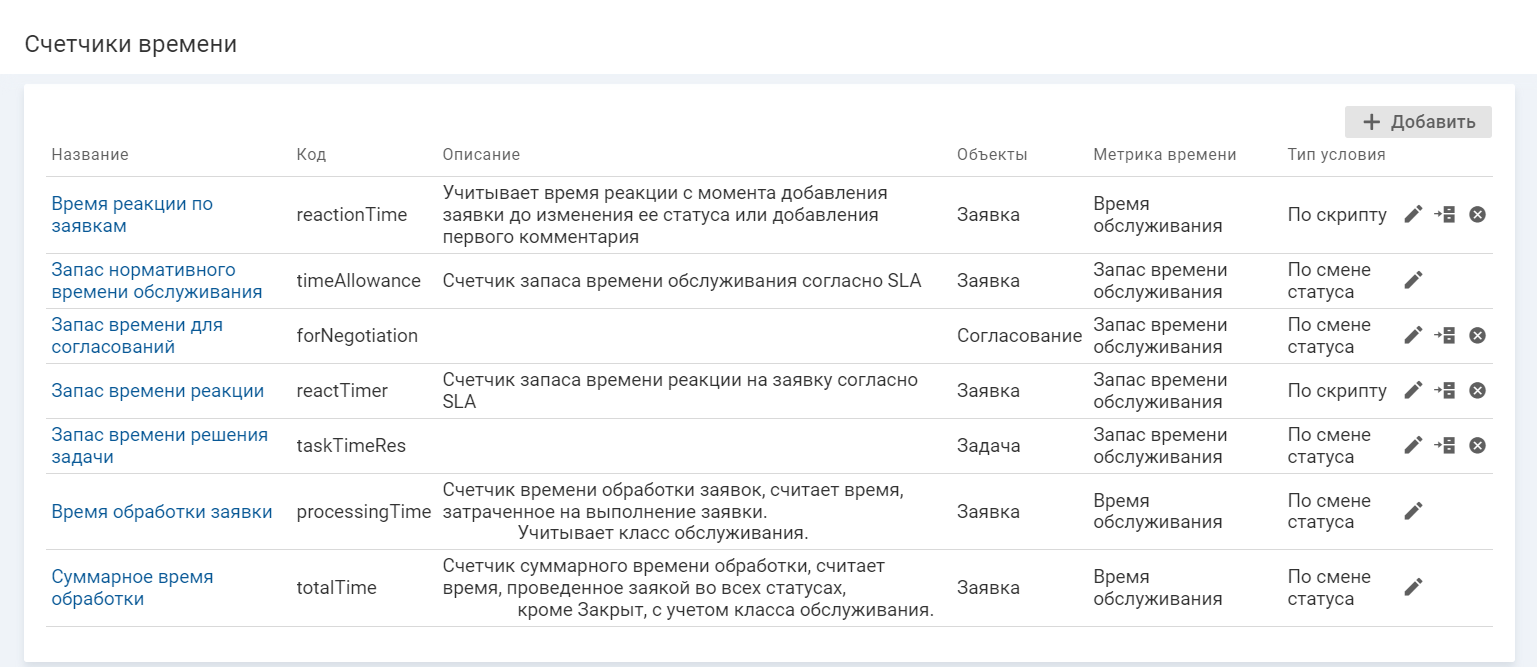This screenshot has height=667, width=1537.
Task: Edit the reactionTime counter with pencil icon
Action: tap(1413, 214)
